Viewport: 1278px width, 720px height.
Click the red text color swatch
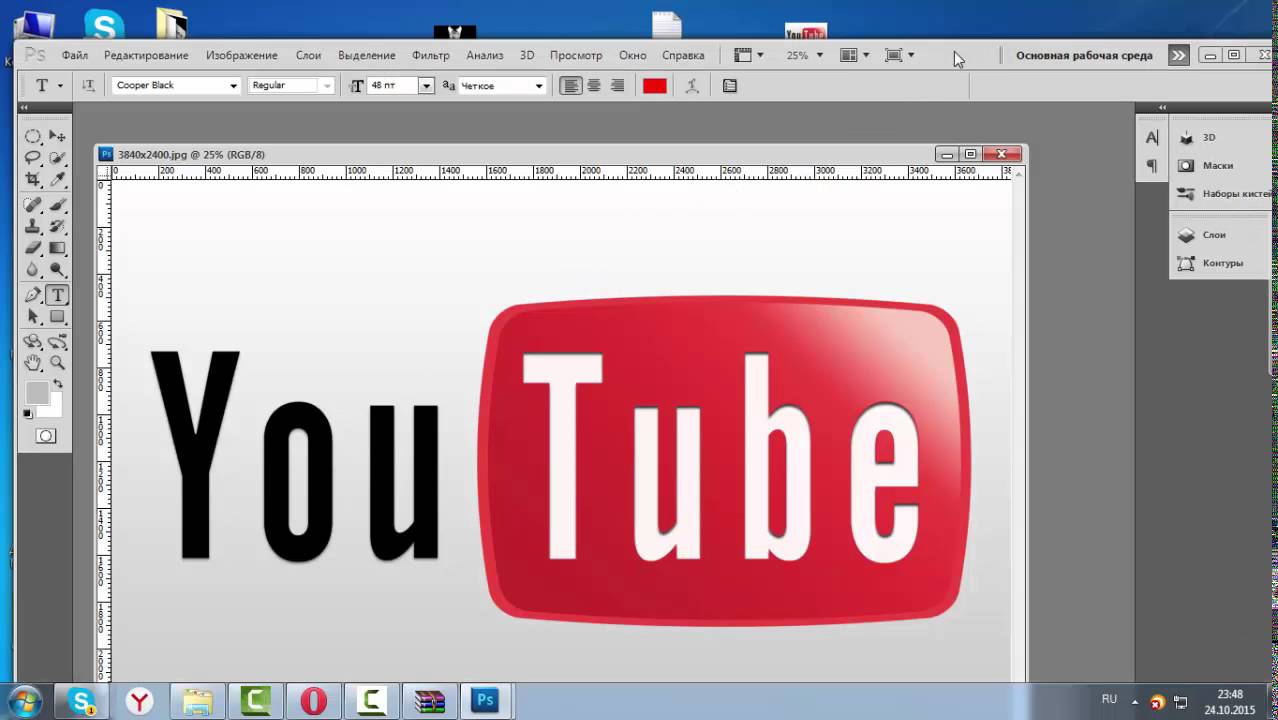pyautogui.click(x=655, y=86)
